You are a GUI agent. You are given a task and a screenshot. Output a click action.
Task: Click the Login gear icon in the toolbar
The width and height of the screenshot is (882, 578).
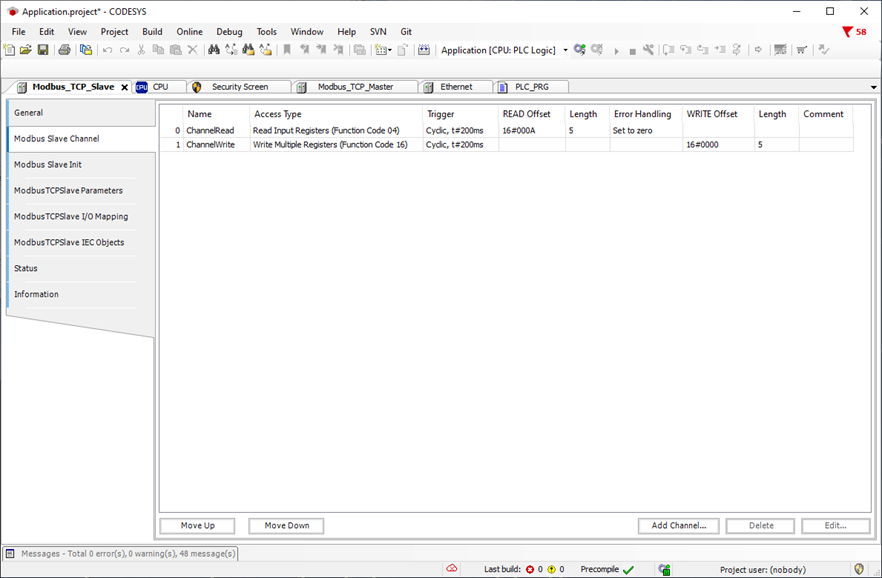(x=580, y=50)
